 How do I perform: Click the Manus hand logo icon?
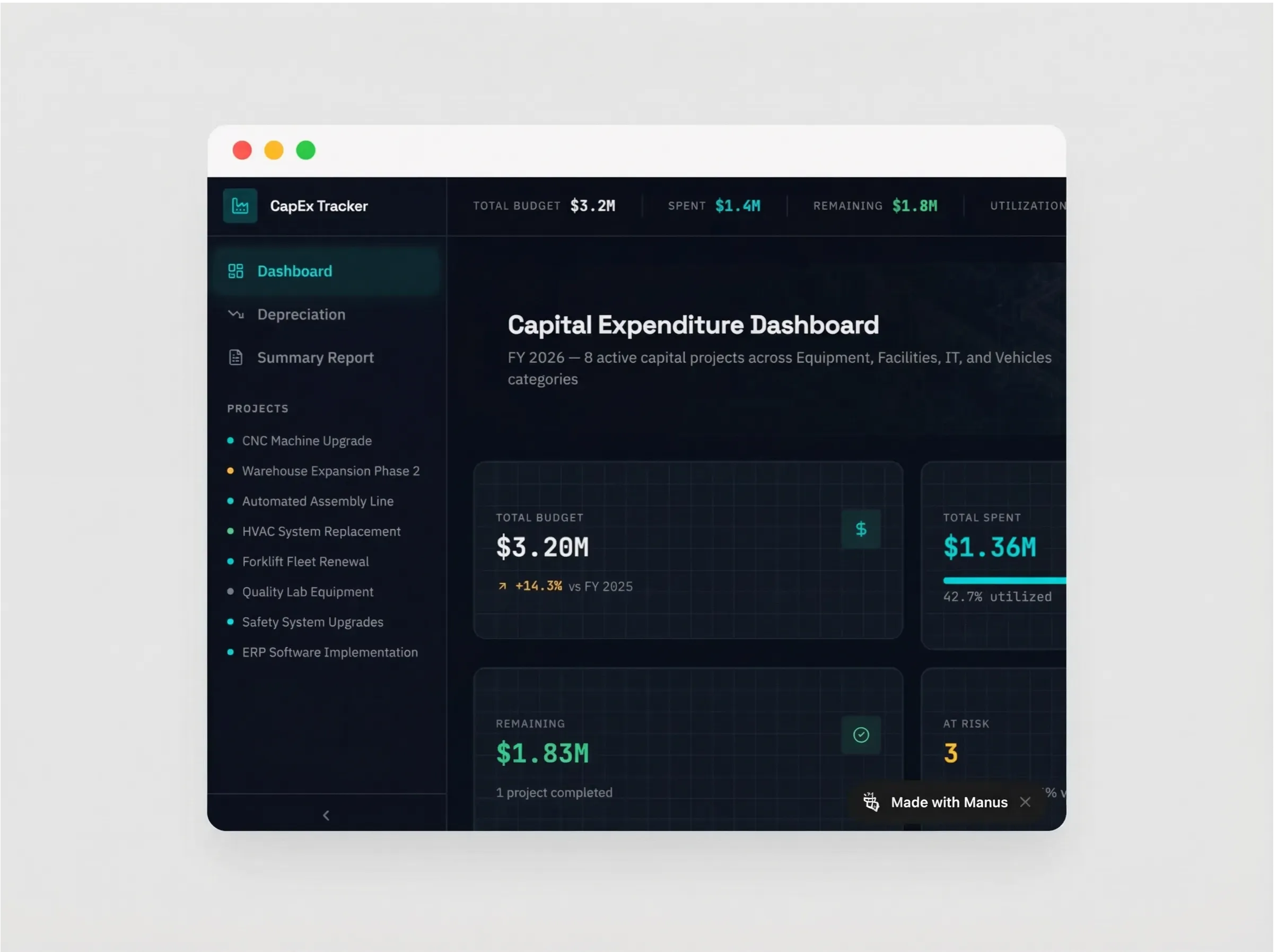pos(871,801)
